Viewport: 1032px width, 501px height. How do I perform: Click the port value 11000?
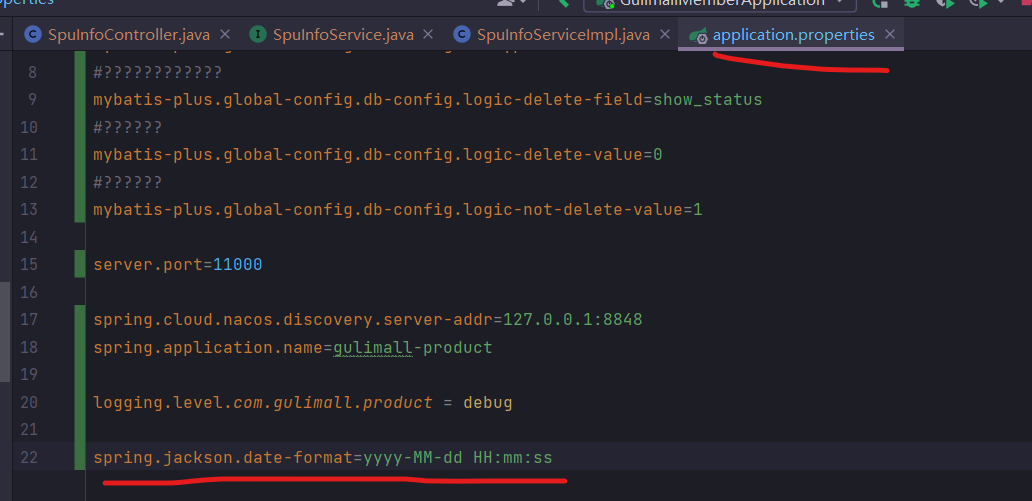238,265
